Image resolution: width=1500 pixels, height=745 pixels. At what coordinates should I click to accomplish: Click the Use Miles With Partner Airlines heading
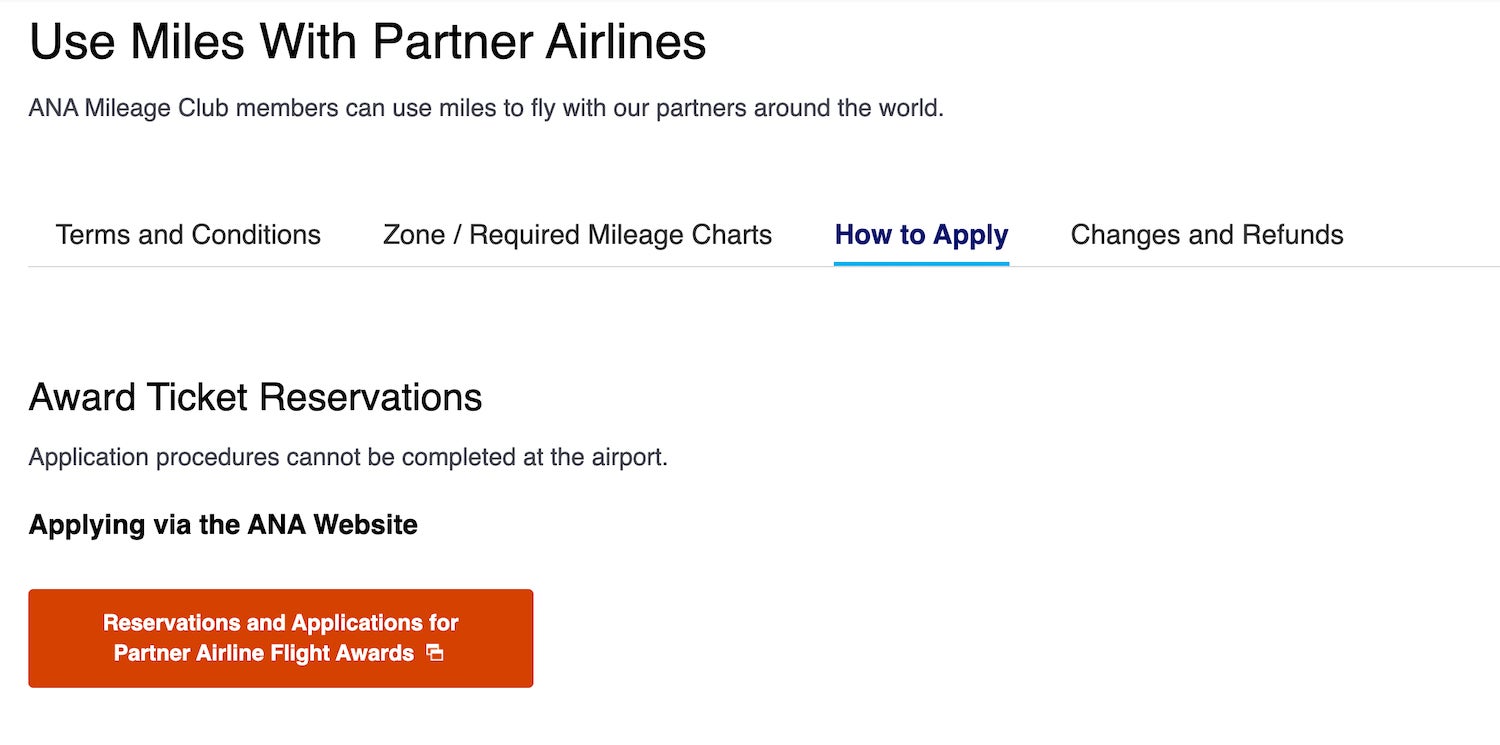pyautogui.click(x=367, y=41)
